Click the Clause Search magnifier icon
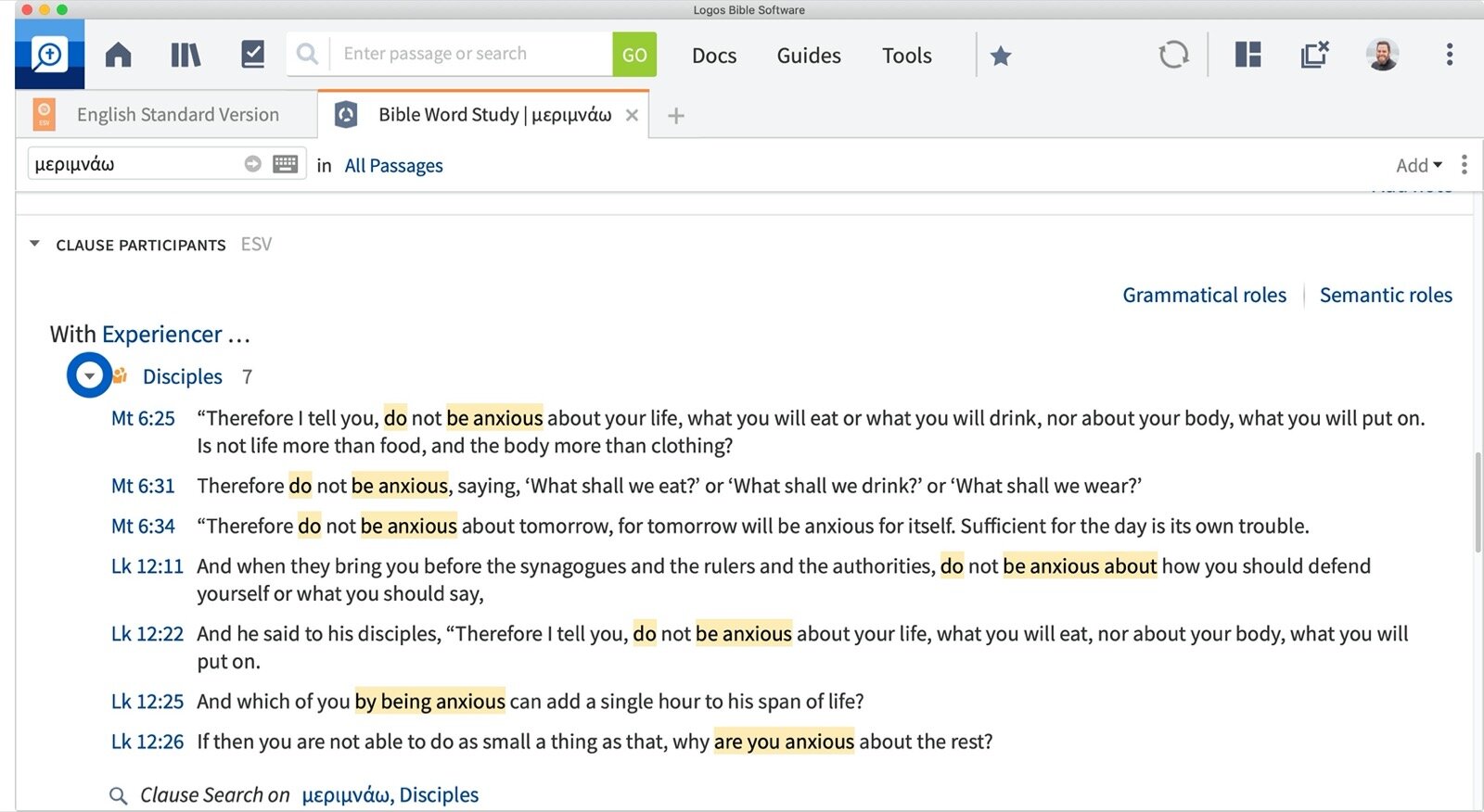 tap(118, 795)
